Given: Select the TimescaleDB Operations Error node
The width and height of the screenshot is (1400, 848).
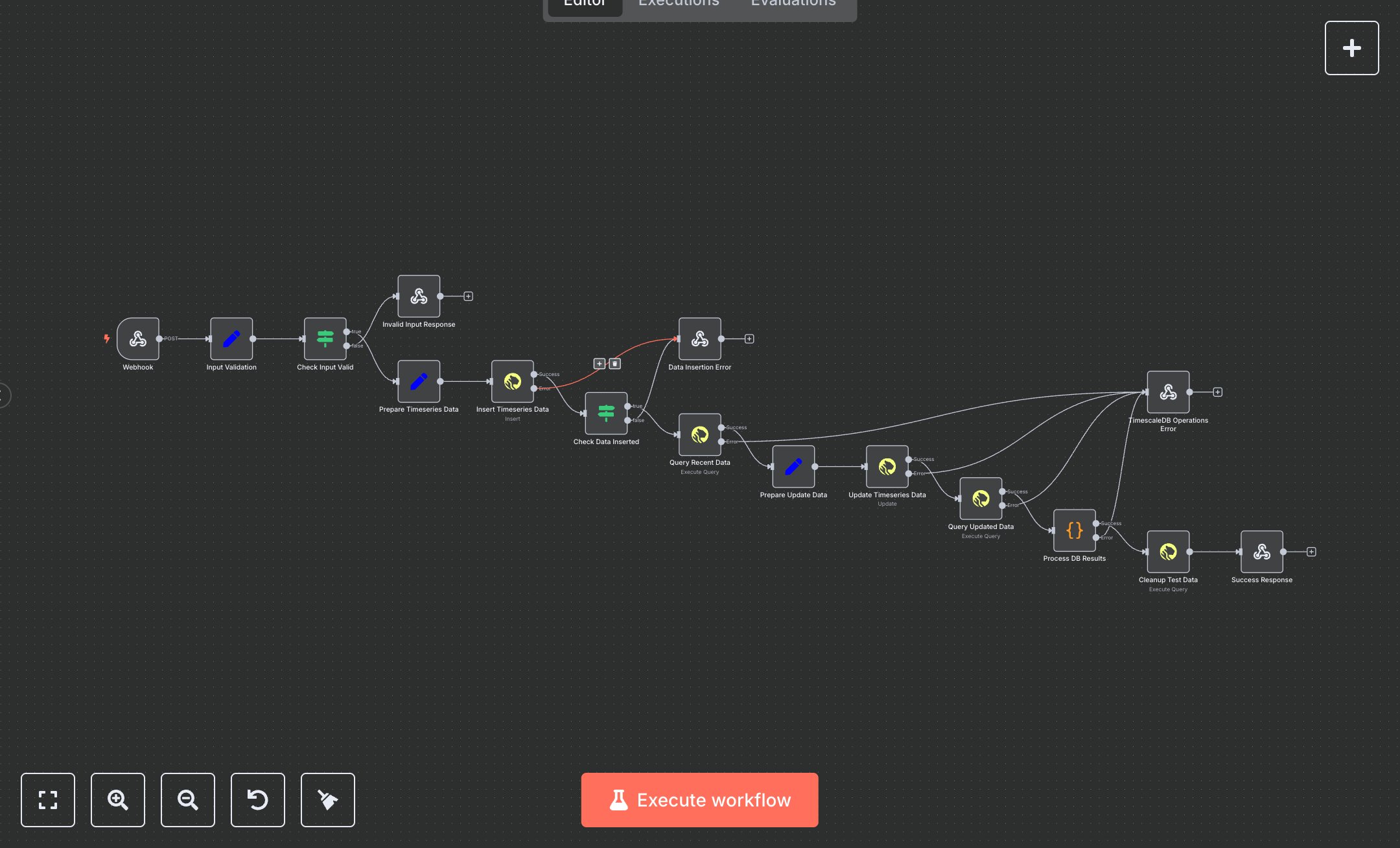Looking at the screenshot, I should tap(1167, 392).
